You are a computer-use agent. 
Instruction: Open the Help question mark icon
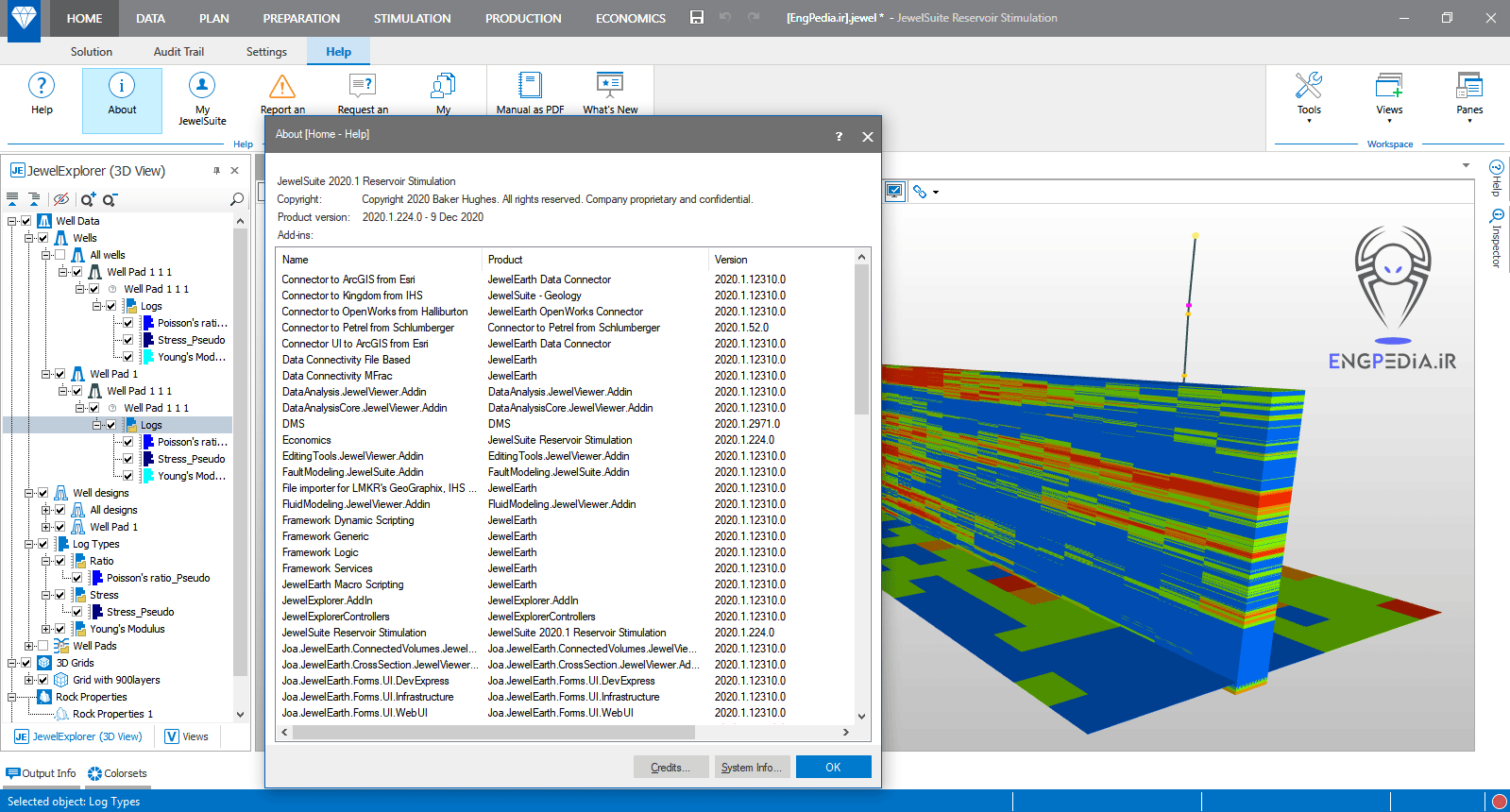[x=42, y=87]
